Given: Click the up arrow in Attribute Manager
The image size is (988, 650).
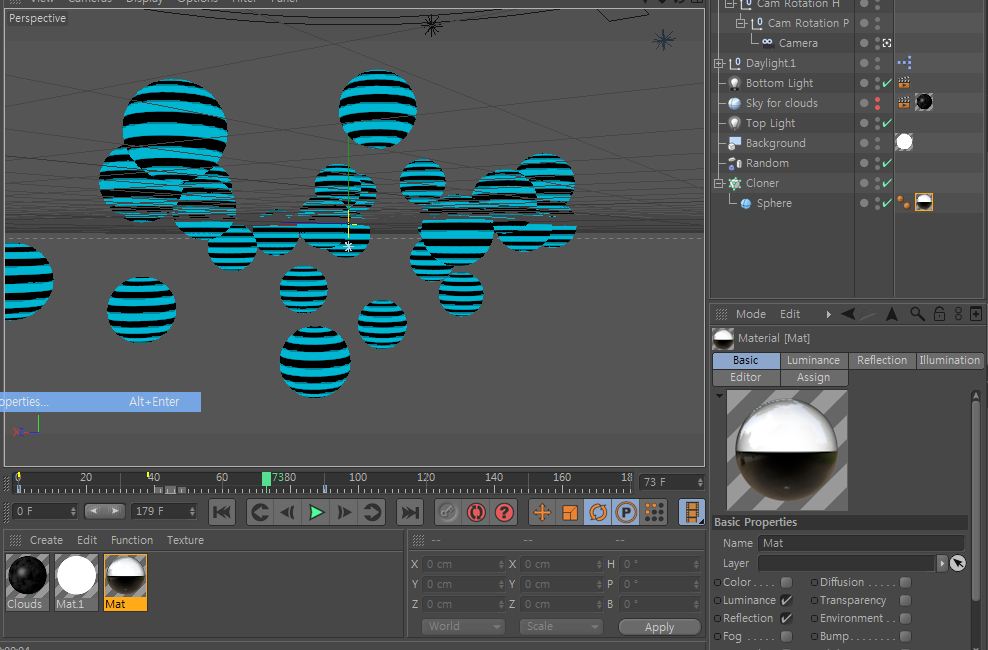Looking at the screenshot, I should point(892,314).
